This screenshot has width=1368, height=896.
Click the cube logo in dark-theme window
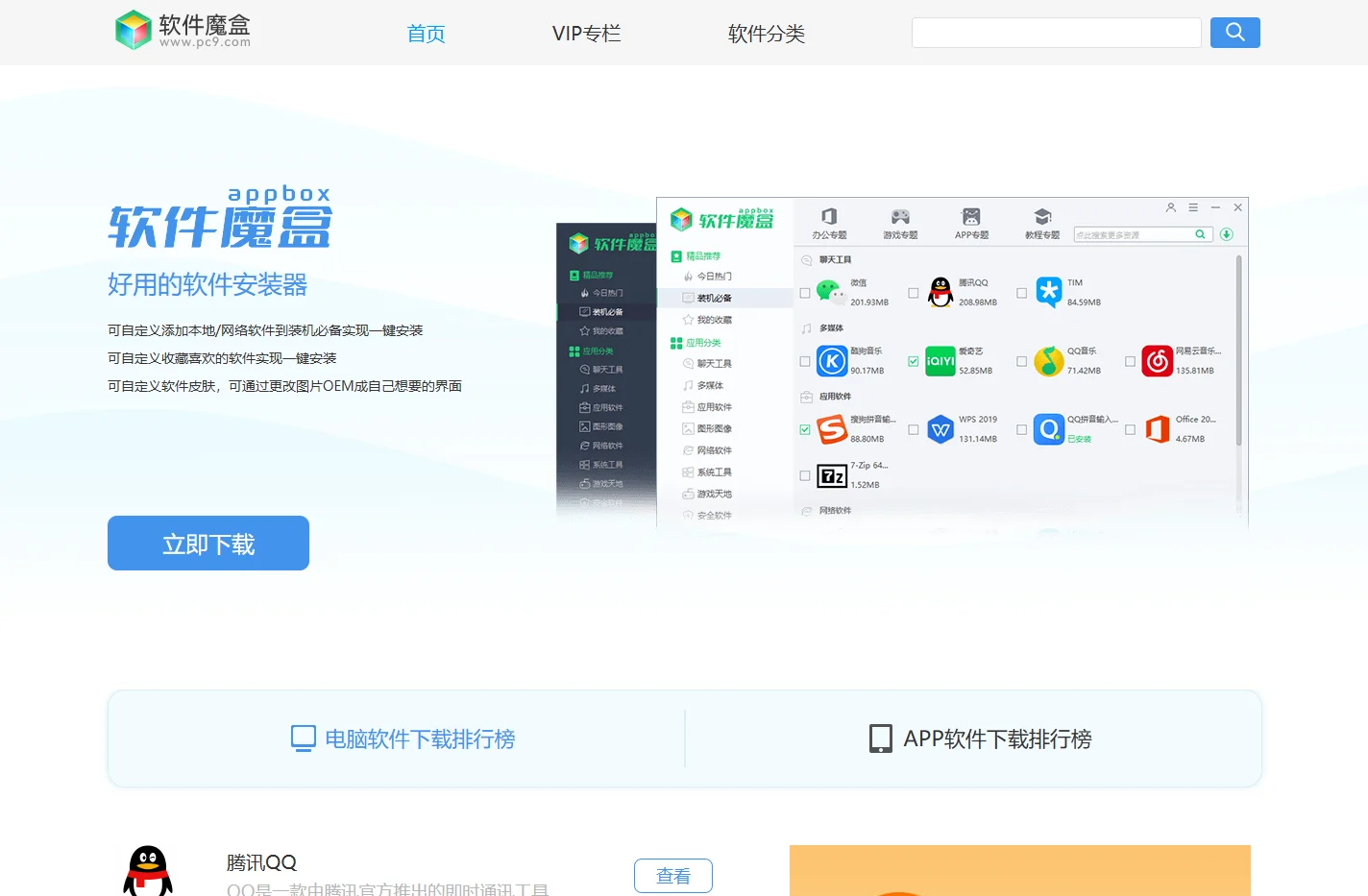click(578, 243)
